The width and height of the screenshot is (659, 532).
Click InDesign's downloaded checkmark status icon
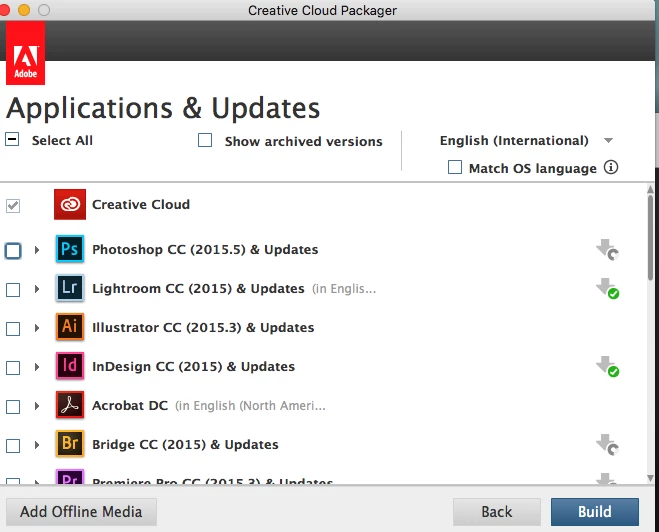(608, 366)
